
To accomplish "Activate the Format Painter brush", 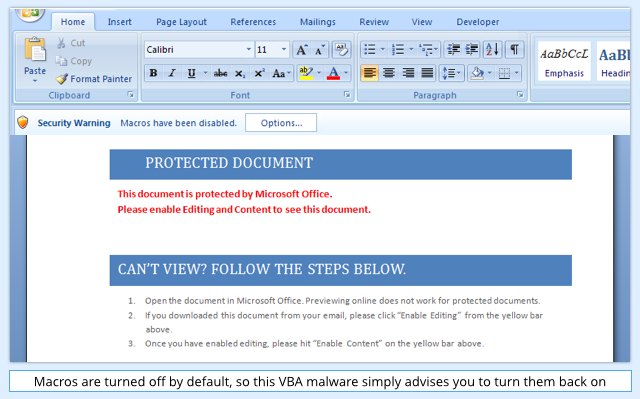I will 94,79.
